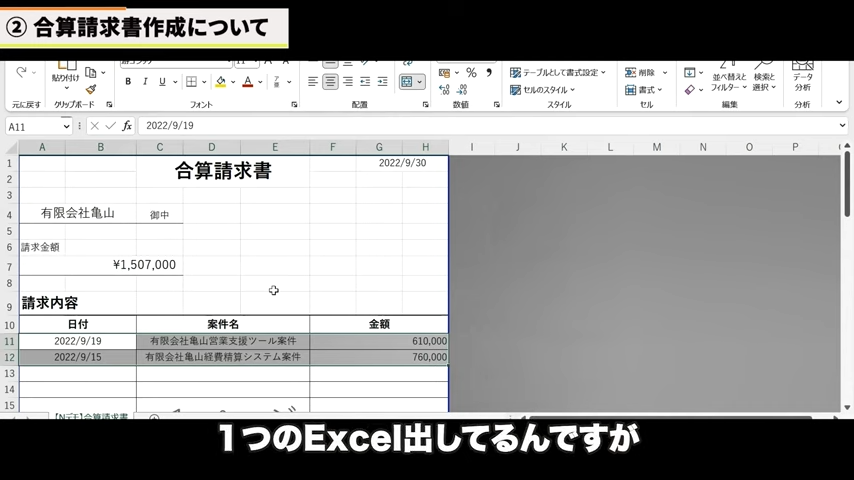Screen dimensions: 854x480
Task: Expand the borders dropdown arrow
Action: coord(204,82)
